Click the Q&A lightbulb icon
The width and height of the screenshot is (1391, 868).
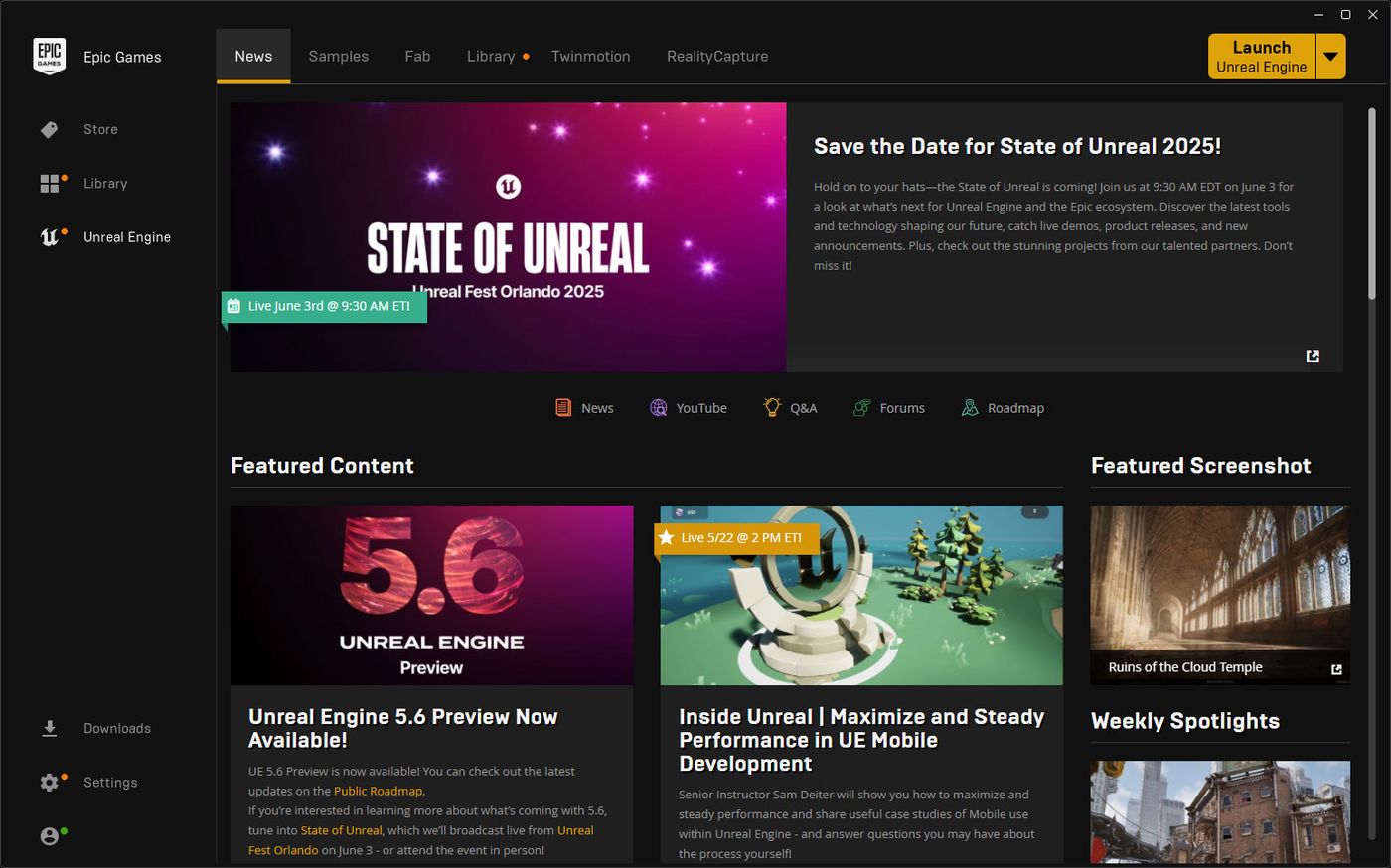coord(772,407)
